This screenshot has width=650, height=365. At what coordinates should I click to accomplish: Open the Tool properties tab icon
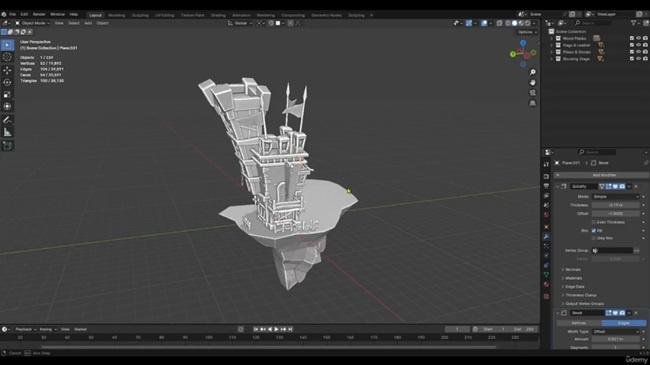(x=546, y=164)
